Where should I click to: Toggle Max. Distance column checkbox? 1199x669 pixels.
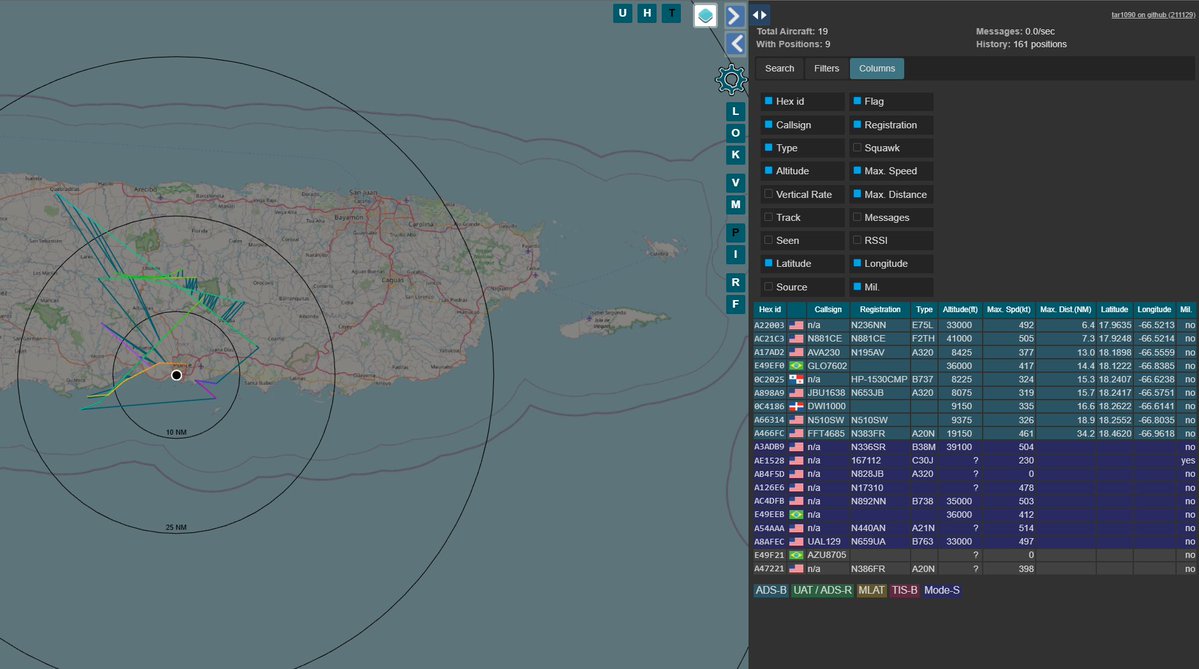pyautogui.click(x=857, y=194)
